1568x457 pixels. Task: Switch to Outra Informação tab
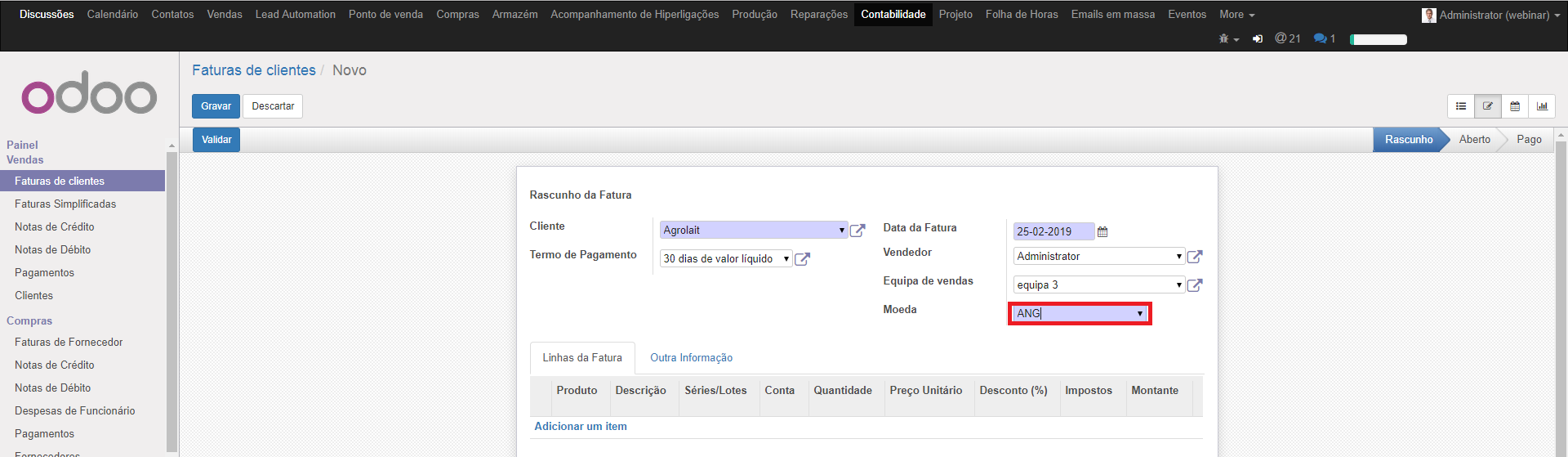691,358
